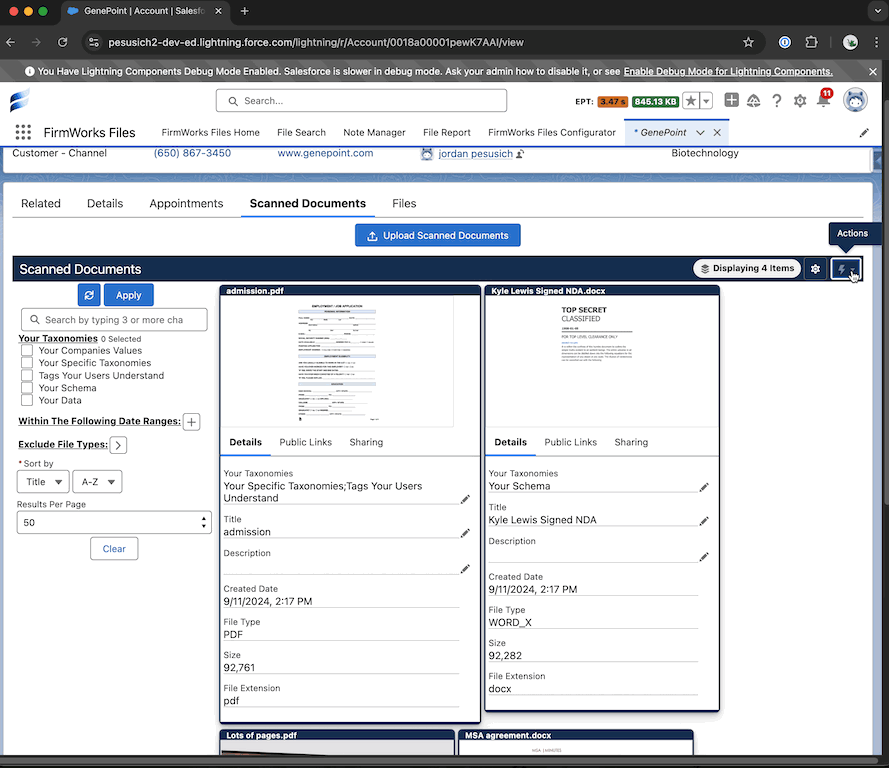Open the notifications bell icon
This screenshot has width=889, height=768.
tap(823, 101)
